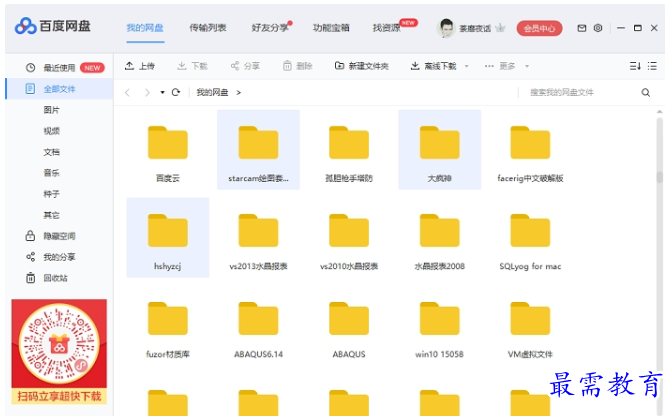Click the Baidu Netdisk logo
Image resolution: width=671 pixels, height=416 pixels.
pos(53,26)
